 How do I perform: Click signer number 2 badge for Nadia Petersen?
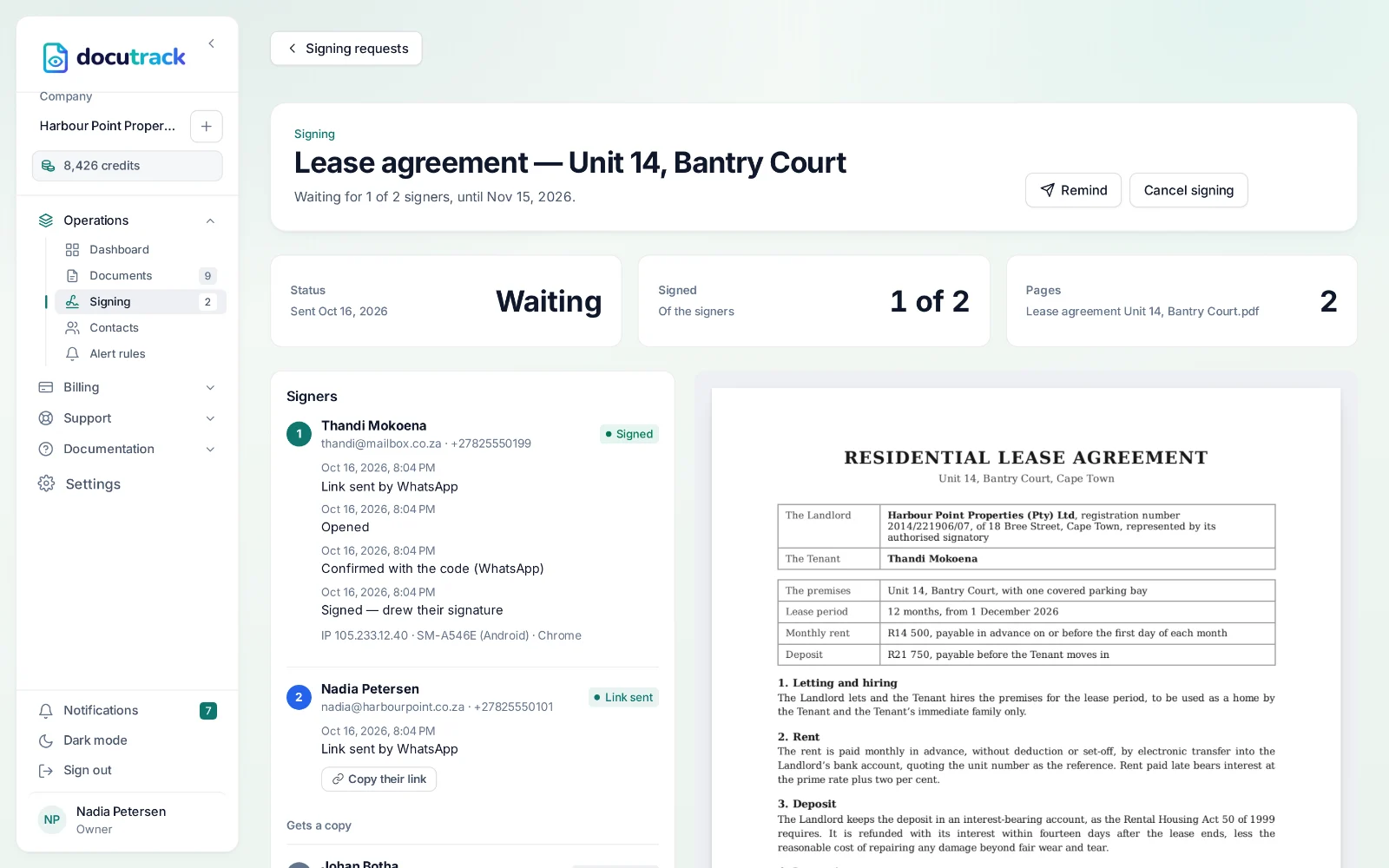tap(299, 697)
